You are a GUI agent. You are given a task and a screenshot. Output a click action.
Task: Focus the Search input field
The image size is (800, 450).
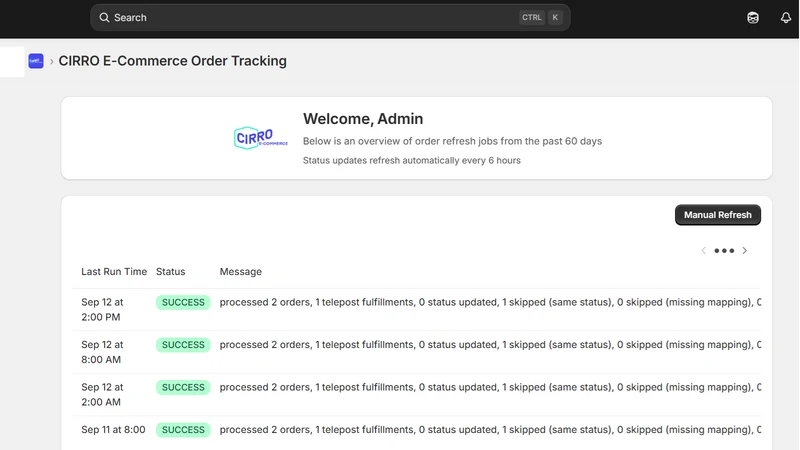click(330, 17)
